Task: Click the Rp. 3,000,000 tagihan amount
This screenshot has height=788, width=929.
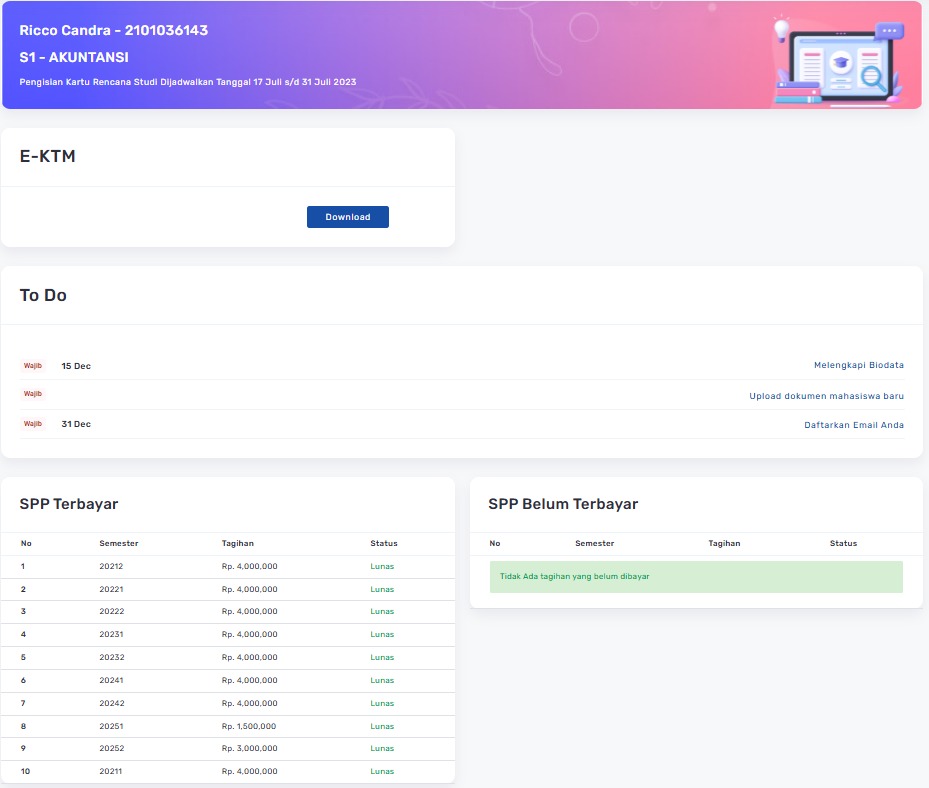Action: pyautogui.click(x=249, y=748)
